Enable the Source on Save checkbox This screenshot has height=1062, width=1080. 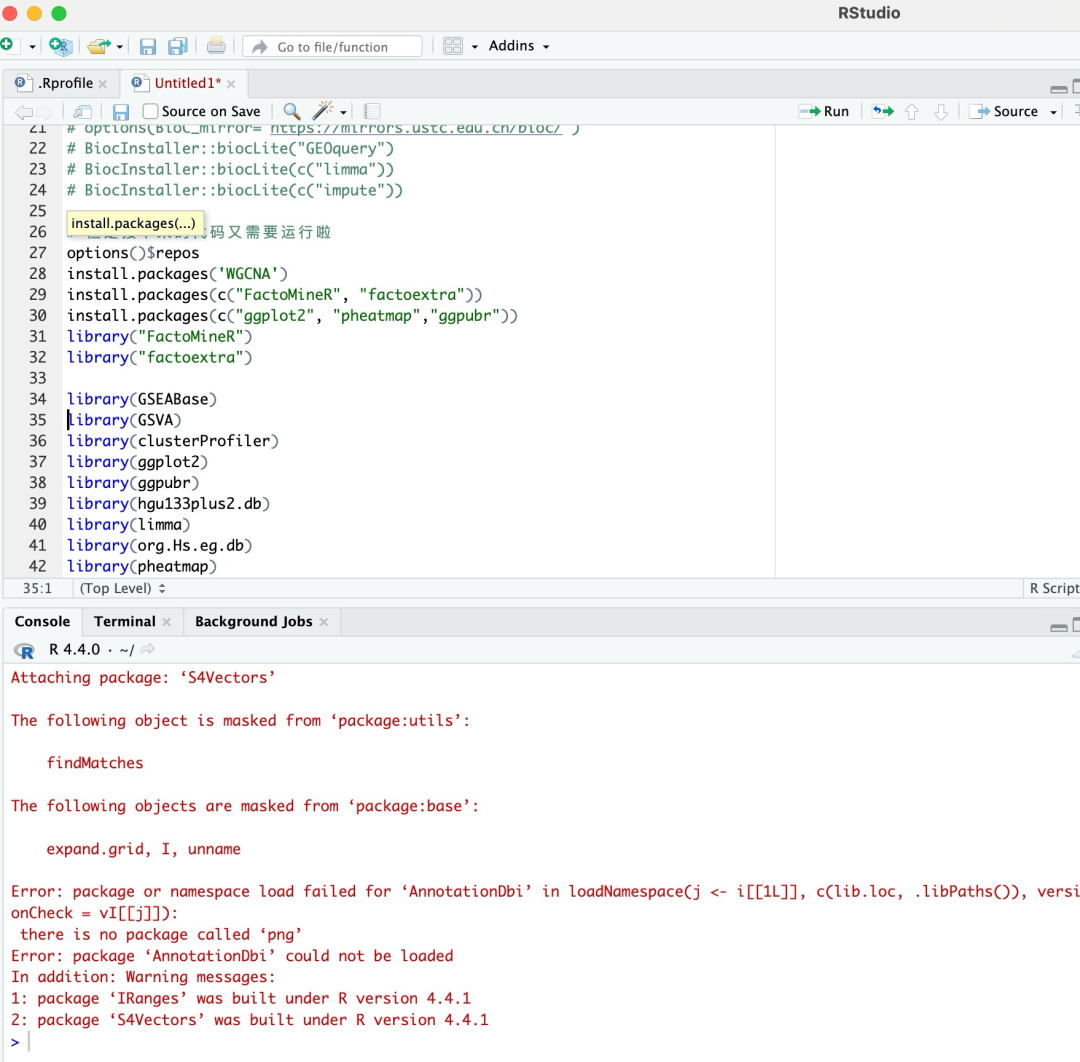coord(151,111)
